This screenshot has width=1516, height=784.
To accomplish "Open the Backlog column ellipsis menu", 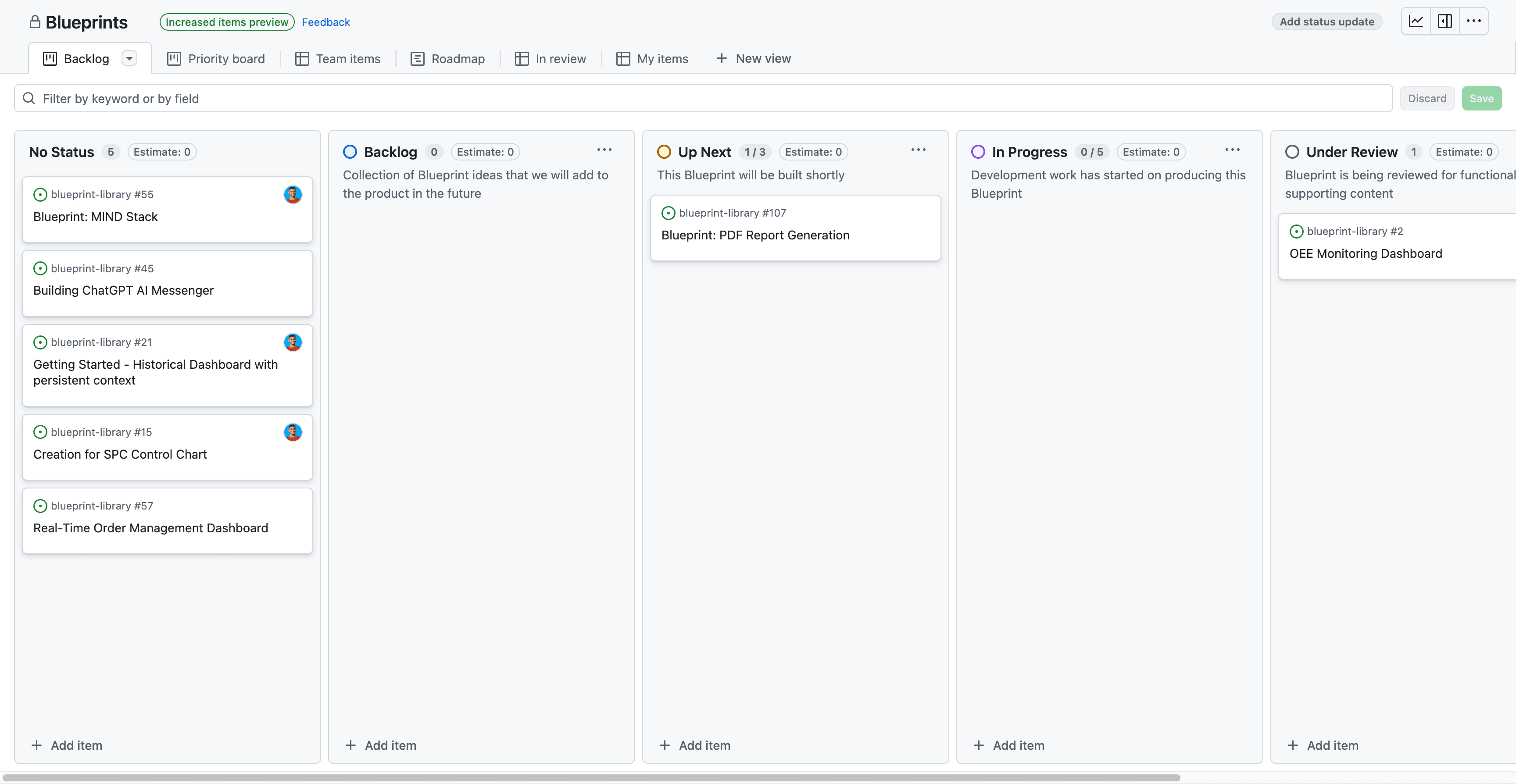I will [604, 150].
